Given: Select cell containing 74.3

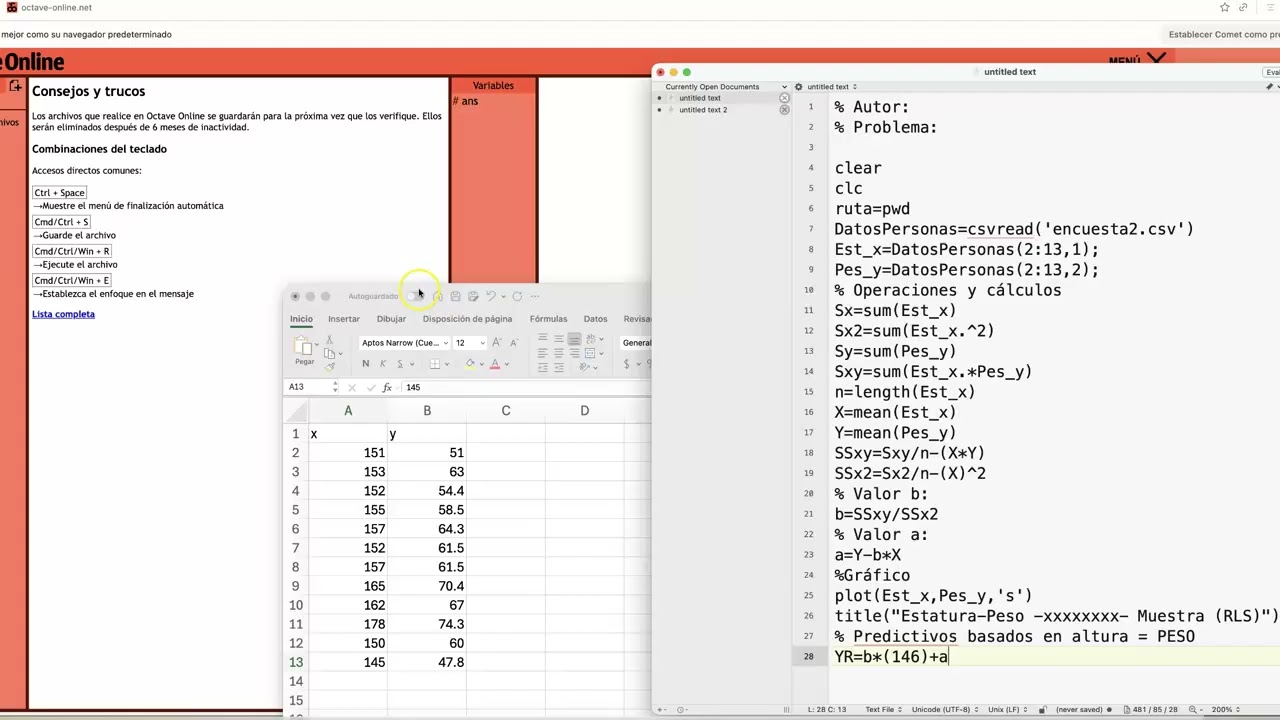Looking at the screenshot, I should pyautogui.click(x=427, y=624).
